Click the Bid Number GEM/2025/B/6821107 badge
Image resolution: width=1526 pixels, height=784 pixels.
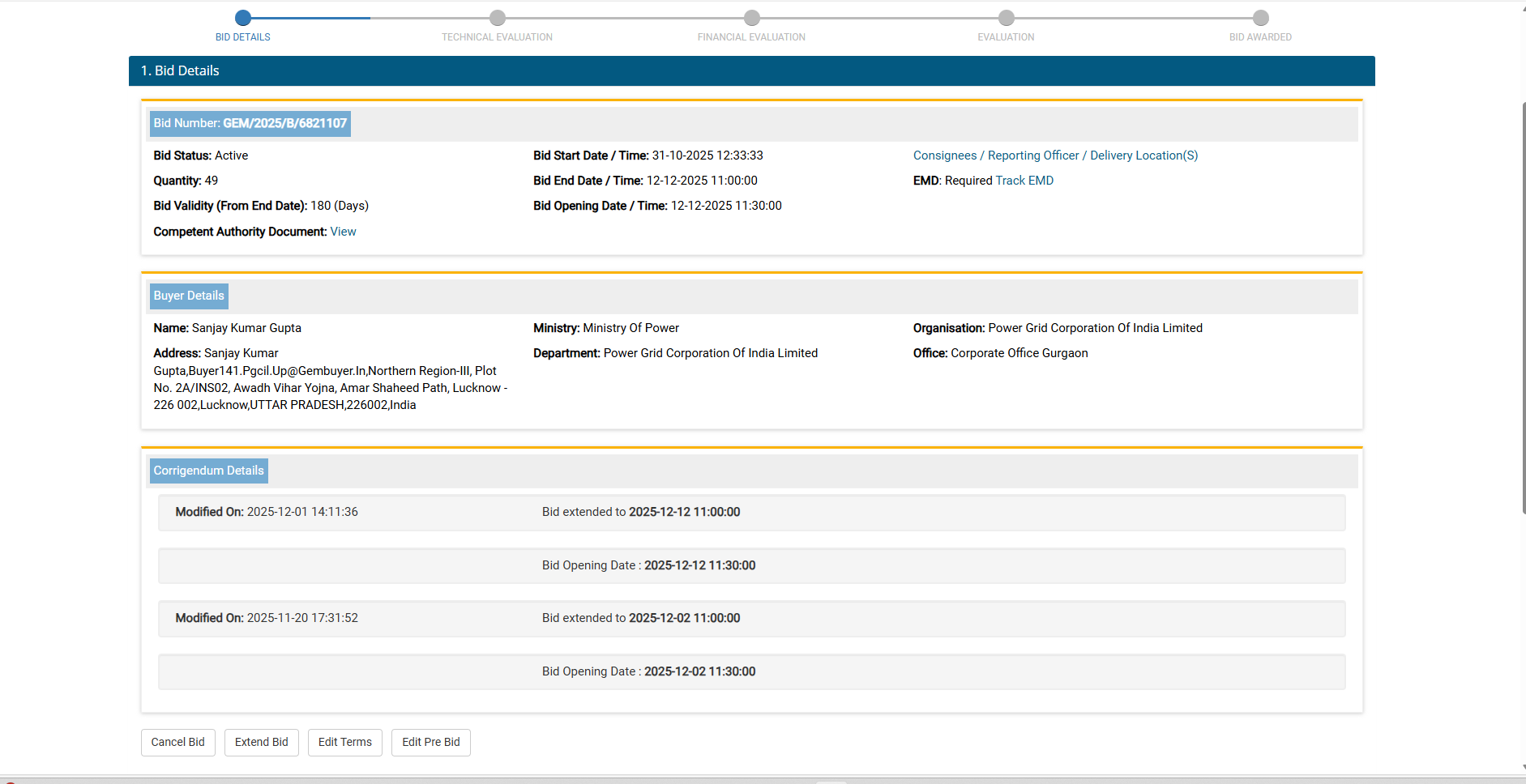coord(250,124)
